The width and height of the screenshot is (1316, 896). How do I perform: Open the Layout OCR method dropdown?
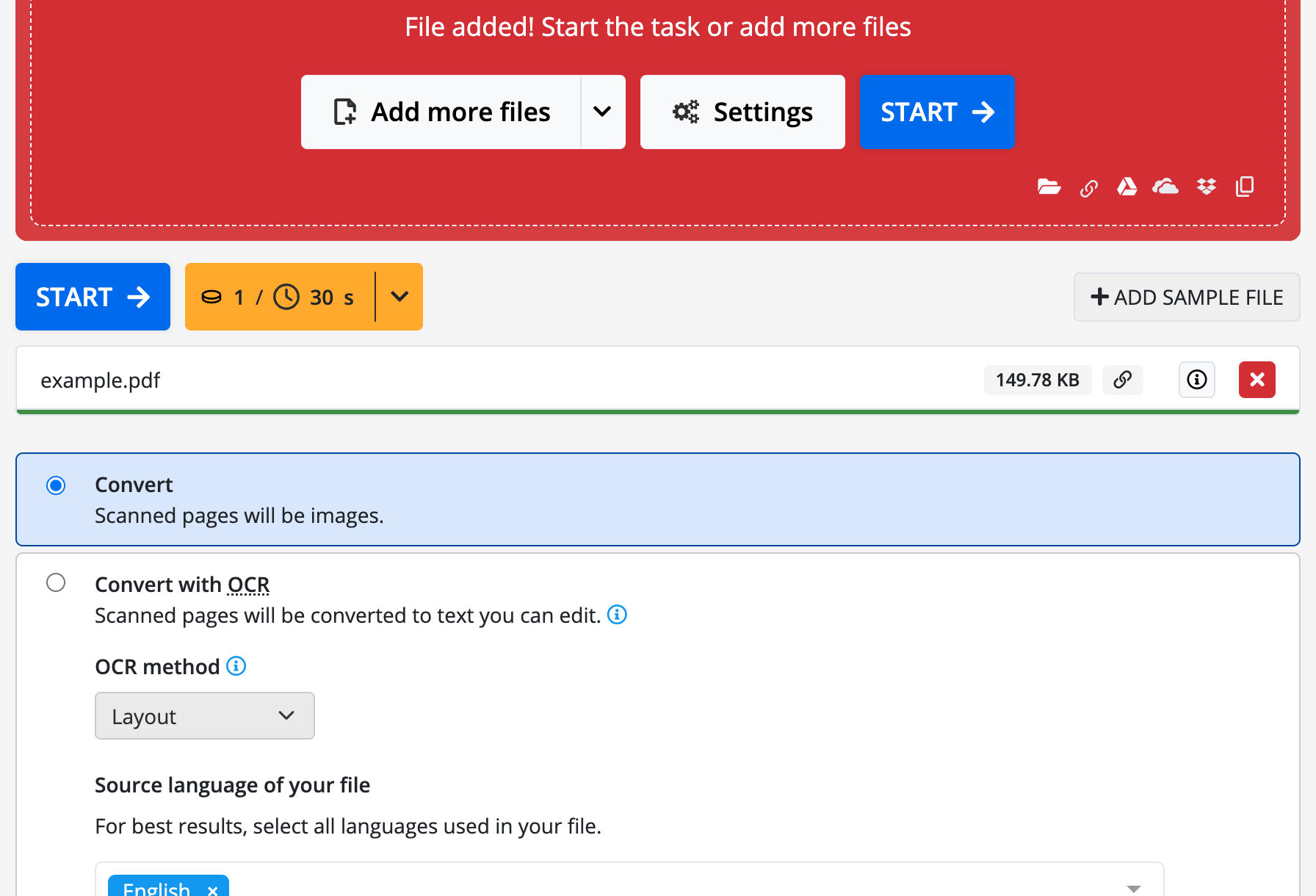pos(204,716)
